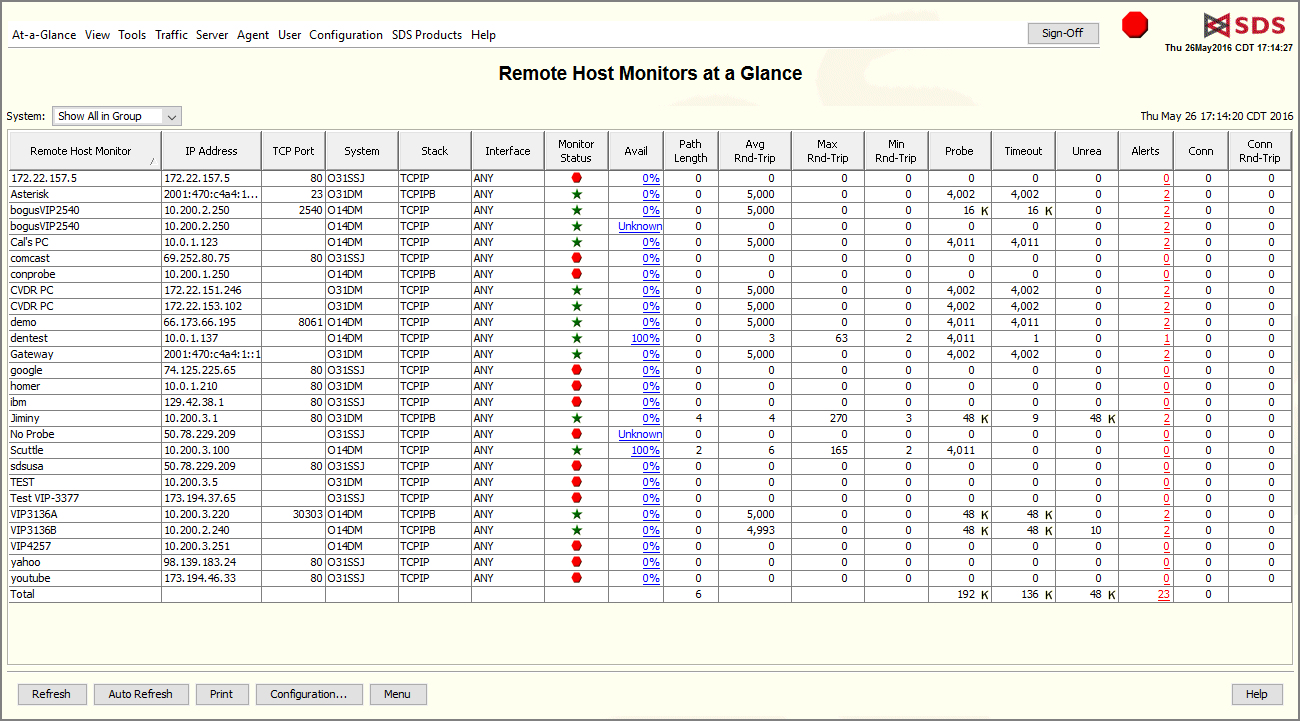Click the red status icon for VIP4257
The image size is (1300, 721).
pos(576,546)
